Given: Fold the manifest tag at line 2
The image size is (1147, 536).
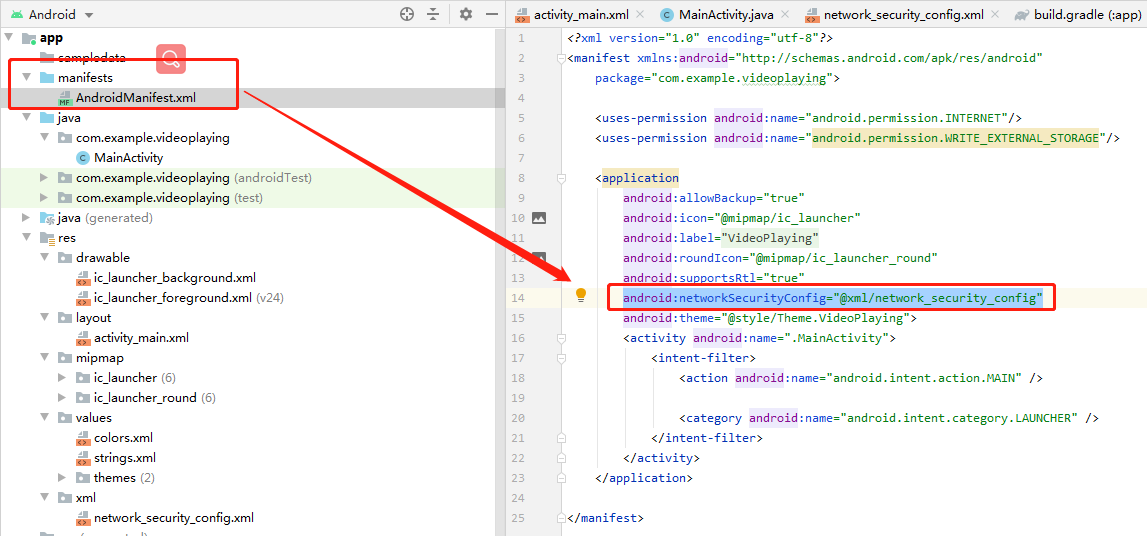Looking at the screenshot, I should pyautogui.click(x=561, y=58).
